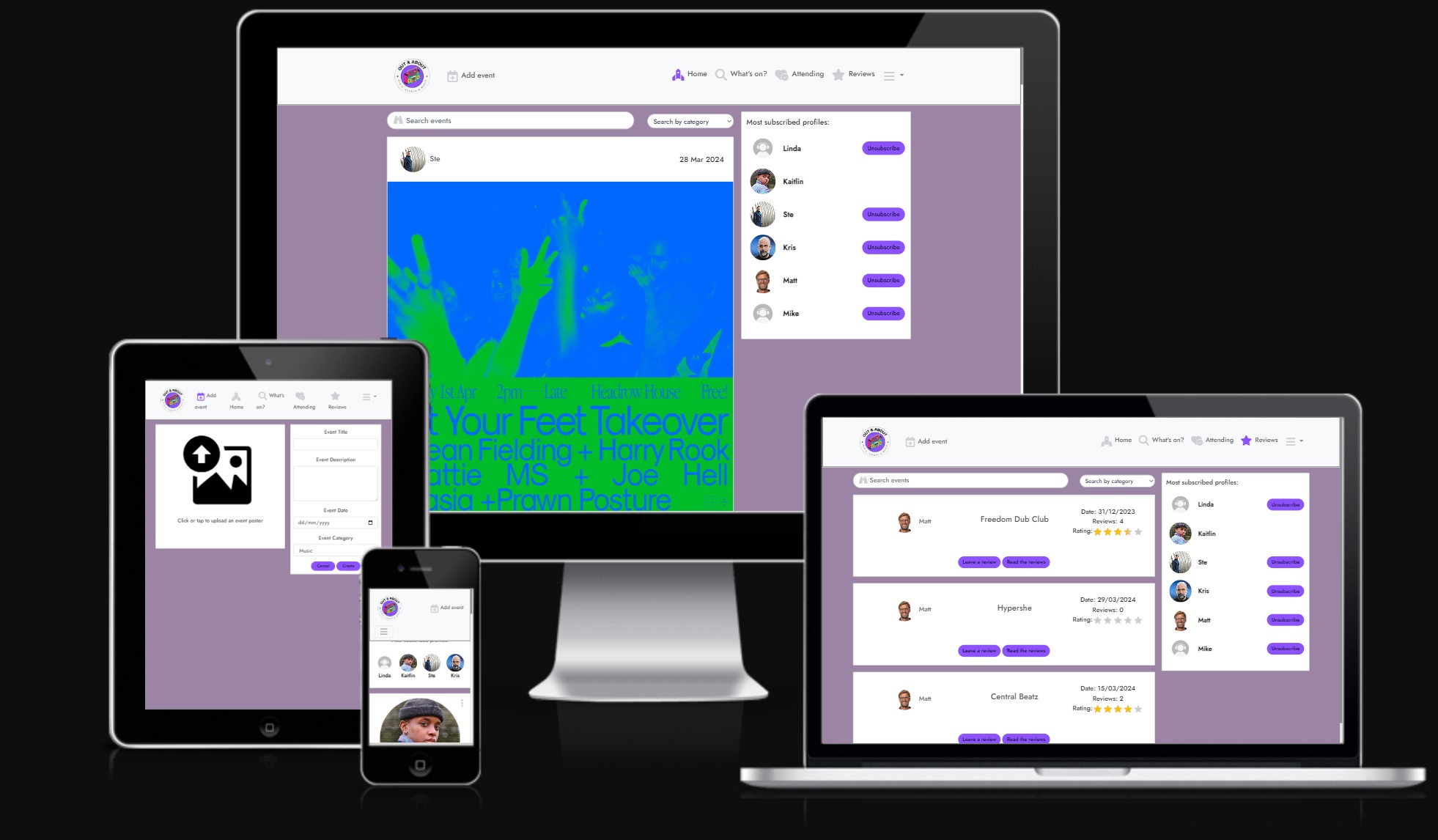
Task: Click Leave a review for Freedom Dub Club
Action: pos(978,561)
